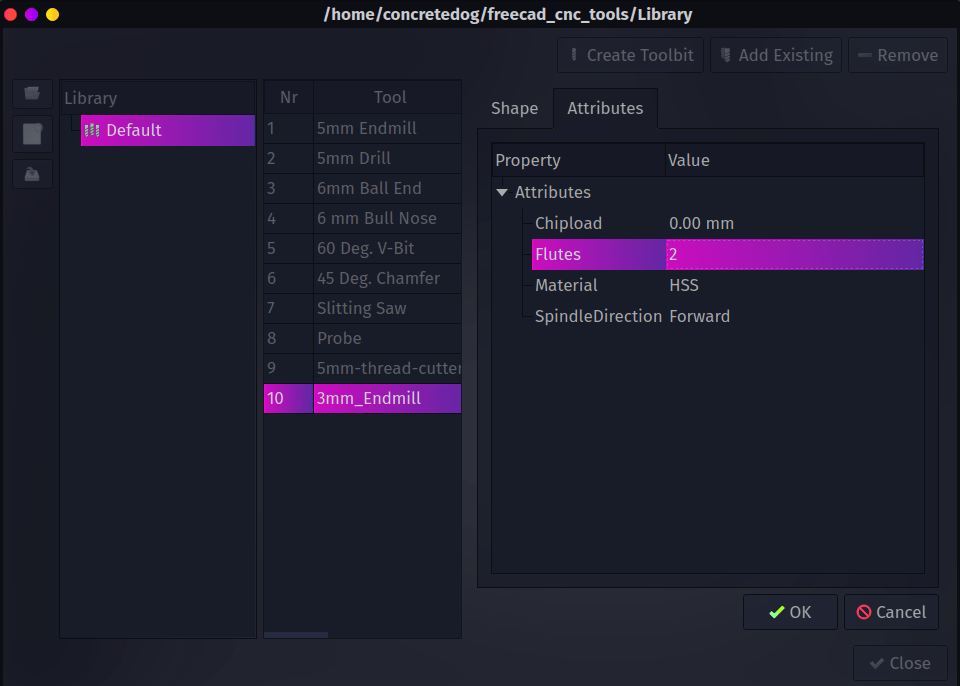
Task: Collapse the Attributes property group
Action: tap(502, 193)
